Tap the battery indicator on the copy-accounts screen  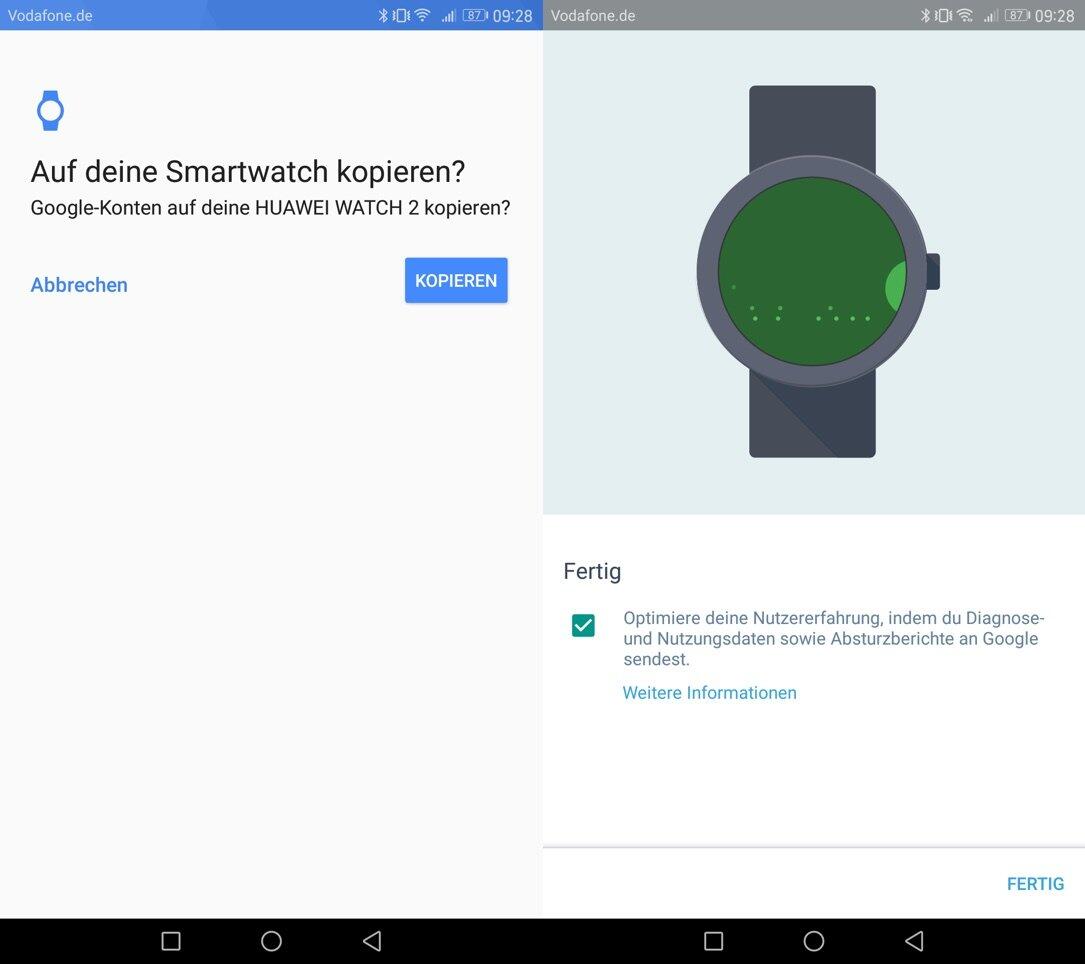475,16
